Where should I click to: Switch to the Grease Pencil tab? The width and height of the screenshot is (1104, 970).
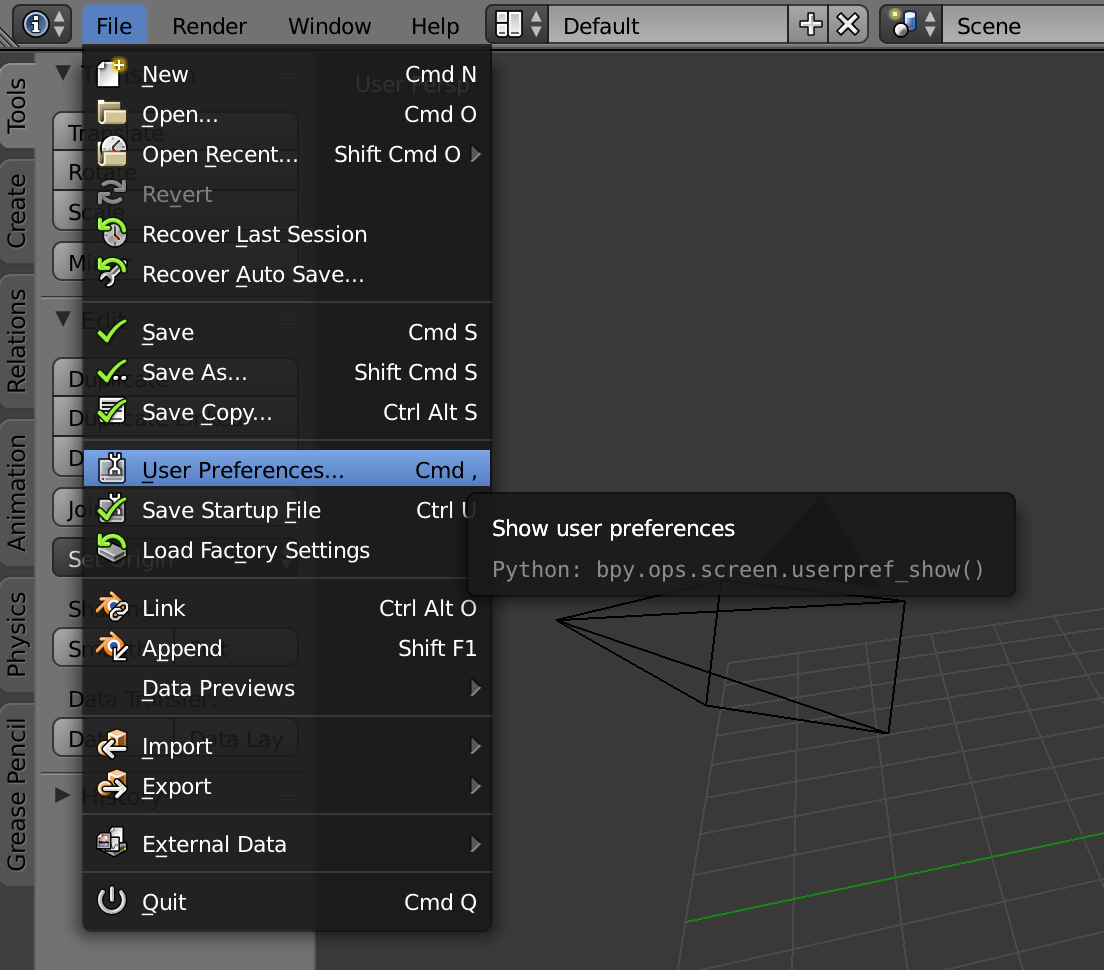click(17, 794)
